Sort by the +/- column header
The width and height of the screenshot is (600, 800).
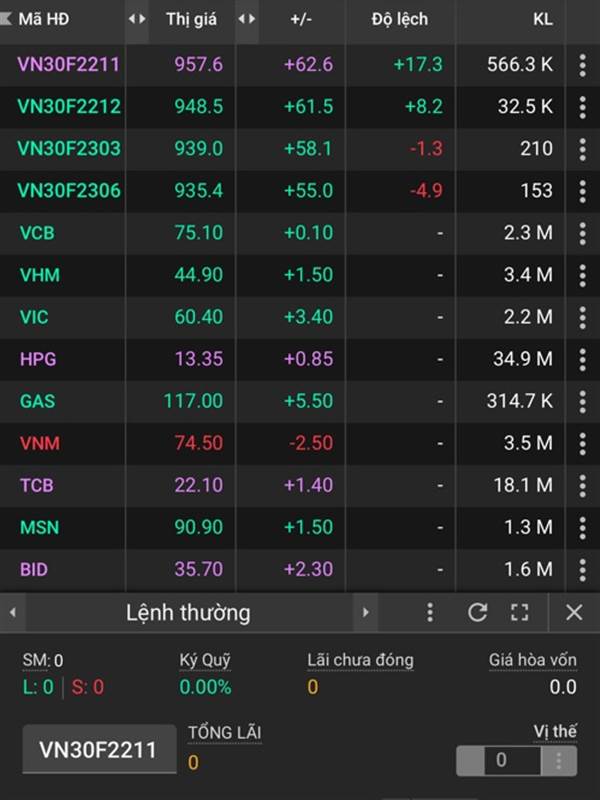click(x=301, y=19)
